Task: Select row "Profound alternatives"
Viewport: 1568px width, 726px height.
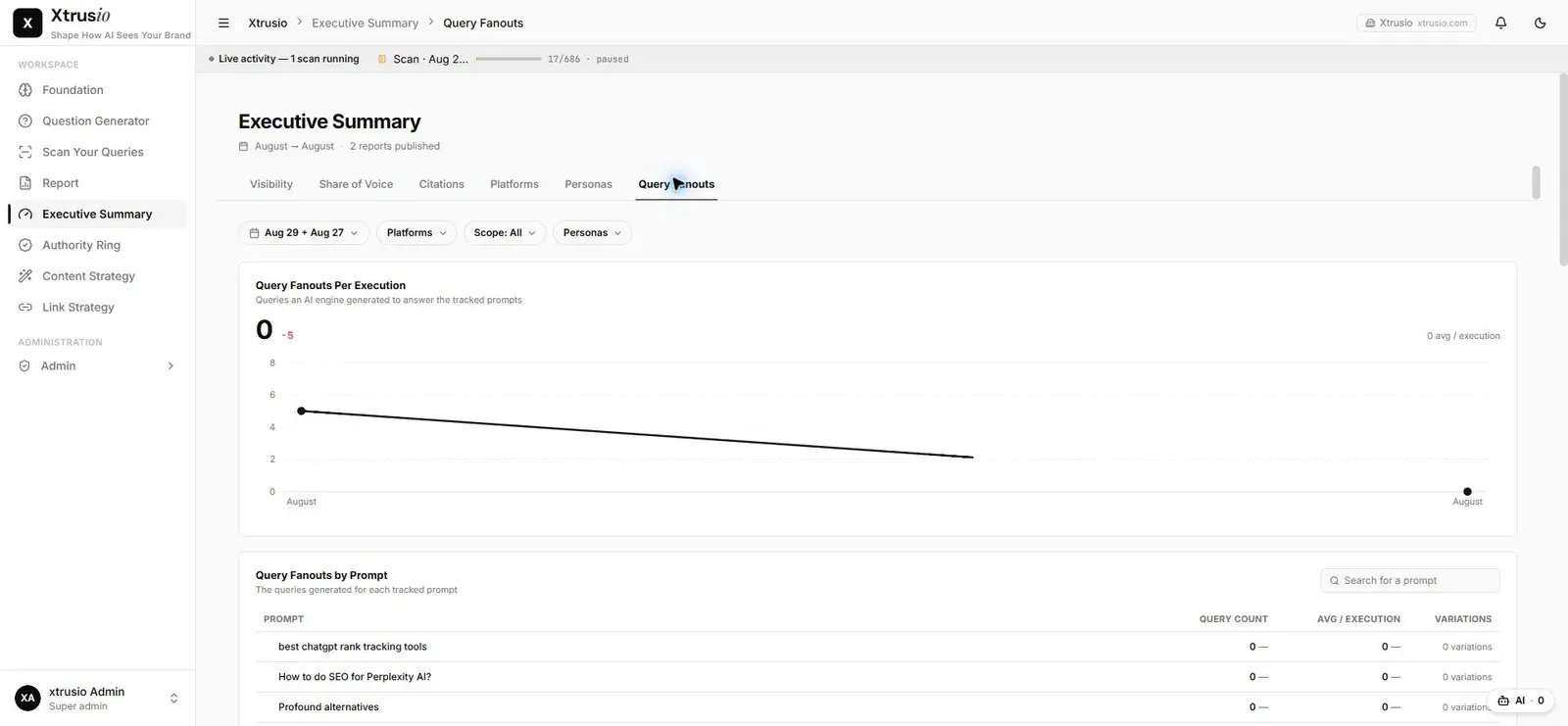Action: pyautogui.click(x=877, y=707)
